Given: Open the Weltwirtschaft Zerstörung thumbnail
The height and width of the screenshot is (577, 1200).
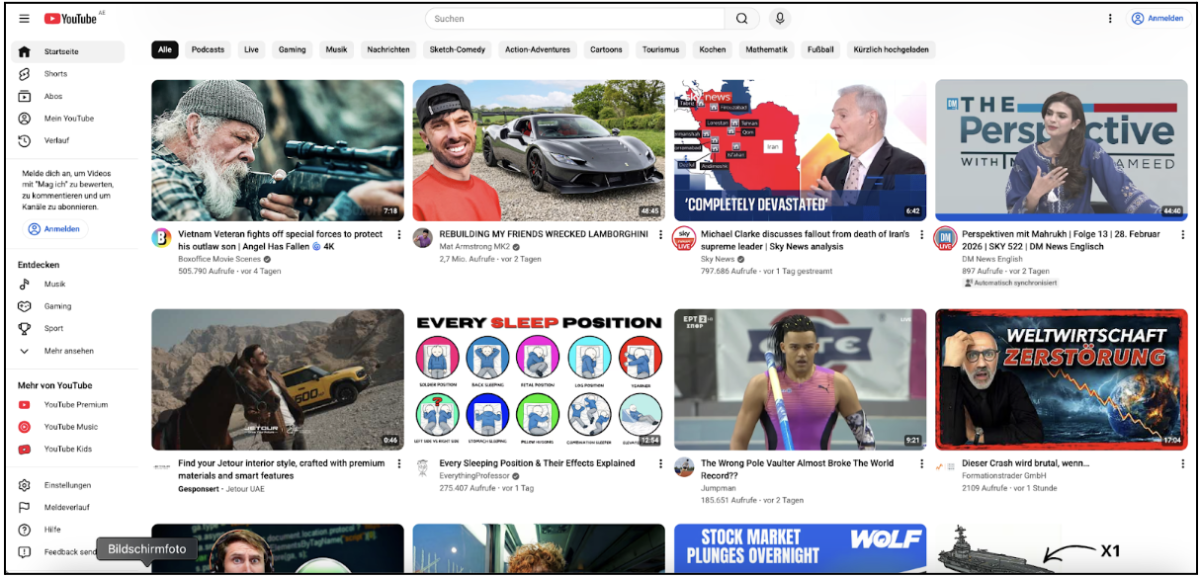Looking at the screenshot, I should pyautogui.click(x=1062, y=380).
